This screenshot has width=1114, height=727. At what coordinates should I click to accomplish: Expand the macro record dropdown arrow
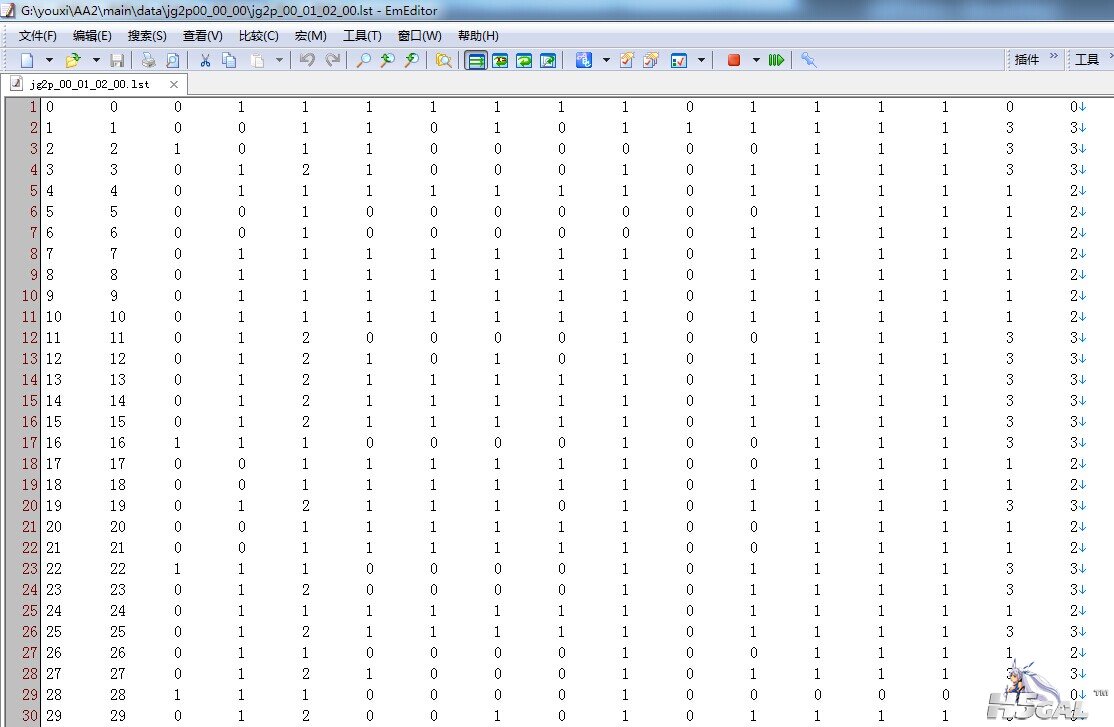click(x=756, y=60)
